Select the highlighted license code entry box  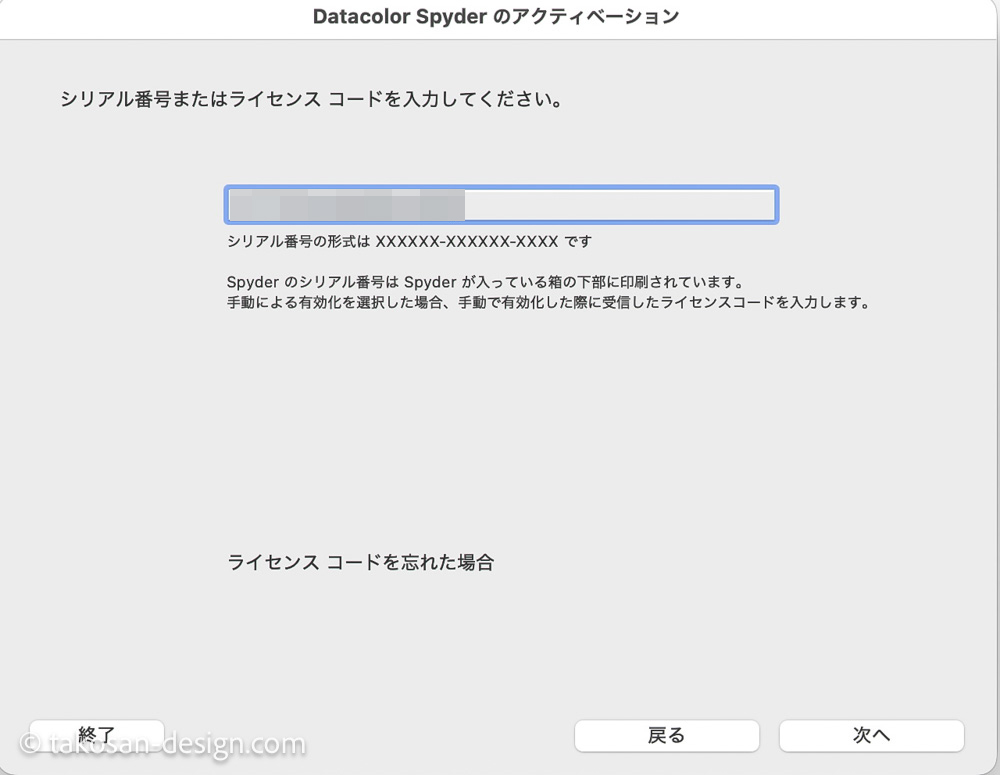500,204
